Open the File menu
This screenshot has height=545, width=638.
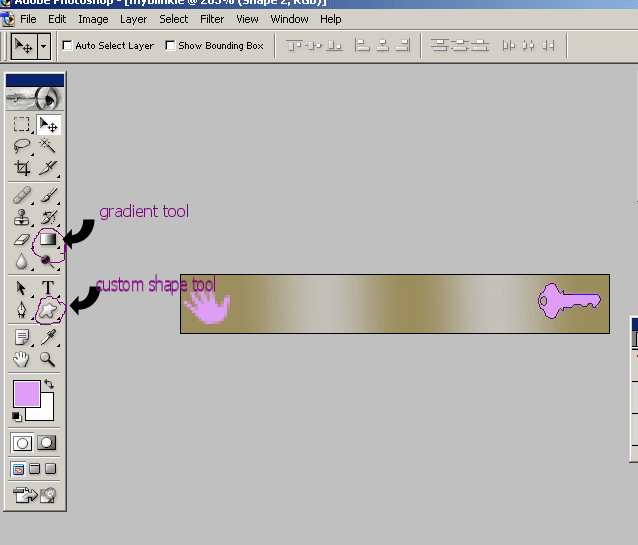[x=28, y=19]
